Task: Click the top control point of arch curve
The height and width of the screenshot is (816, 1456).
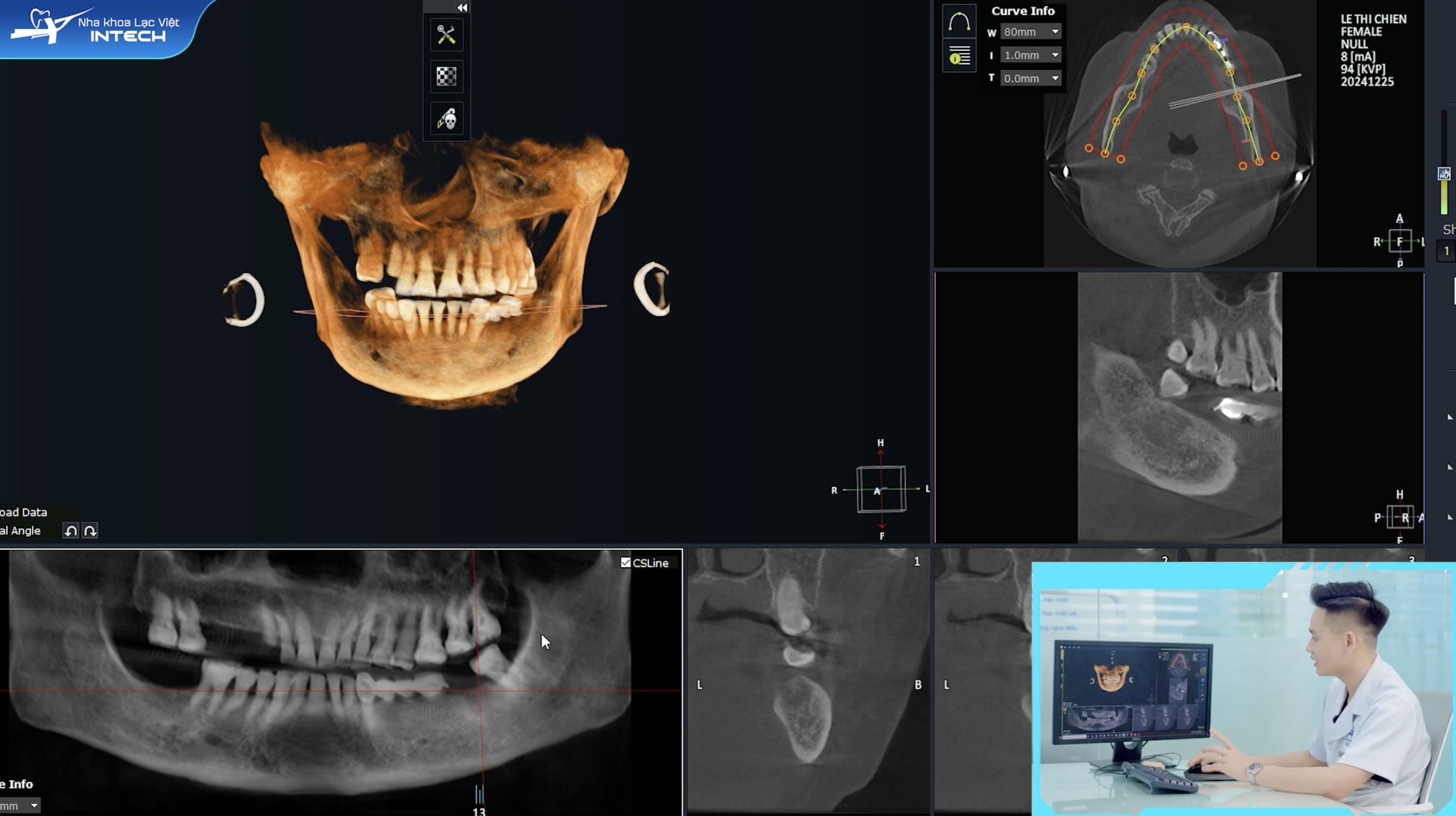Action: (x=1187, y=26)
